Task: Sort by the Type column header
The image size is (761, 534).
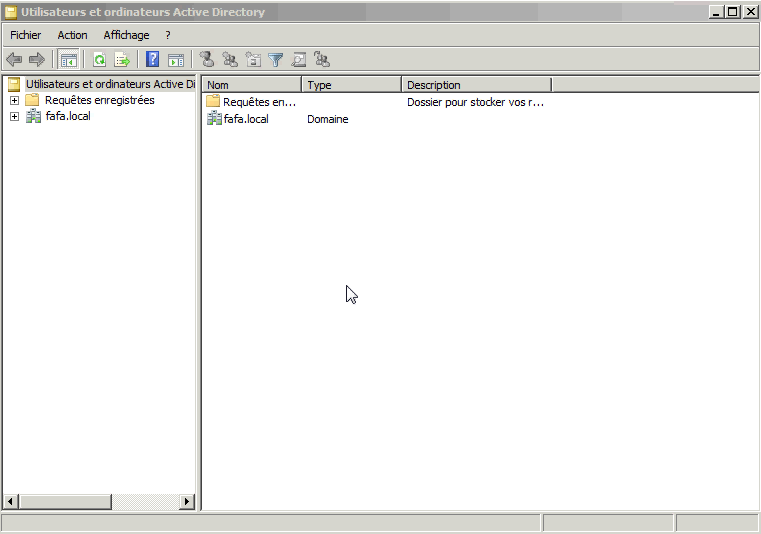Action: click(x=351, y=85)
